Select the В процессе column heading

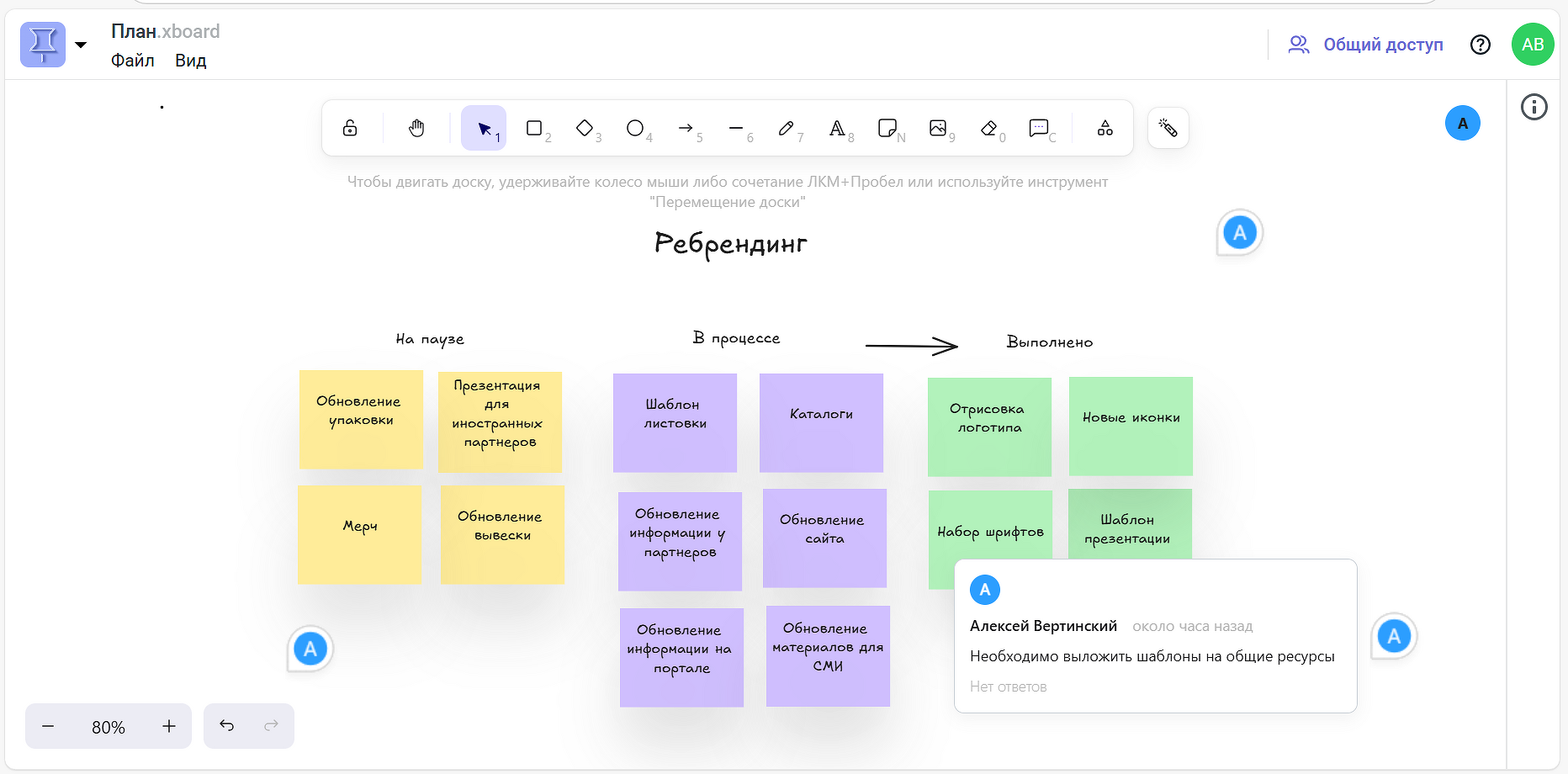(736, 338)
